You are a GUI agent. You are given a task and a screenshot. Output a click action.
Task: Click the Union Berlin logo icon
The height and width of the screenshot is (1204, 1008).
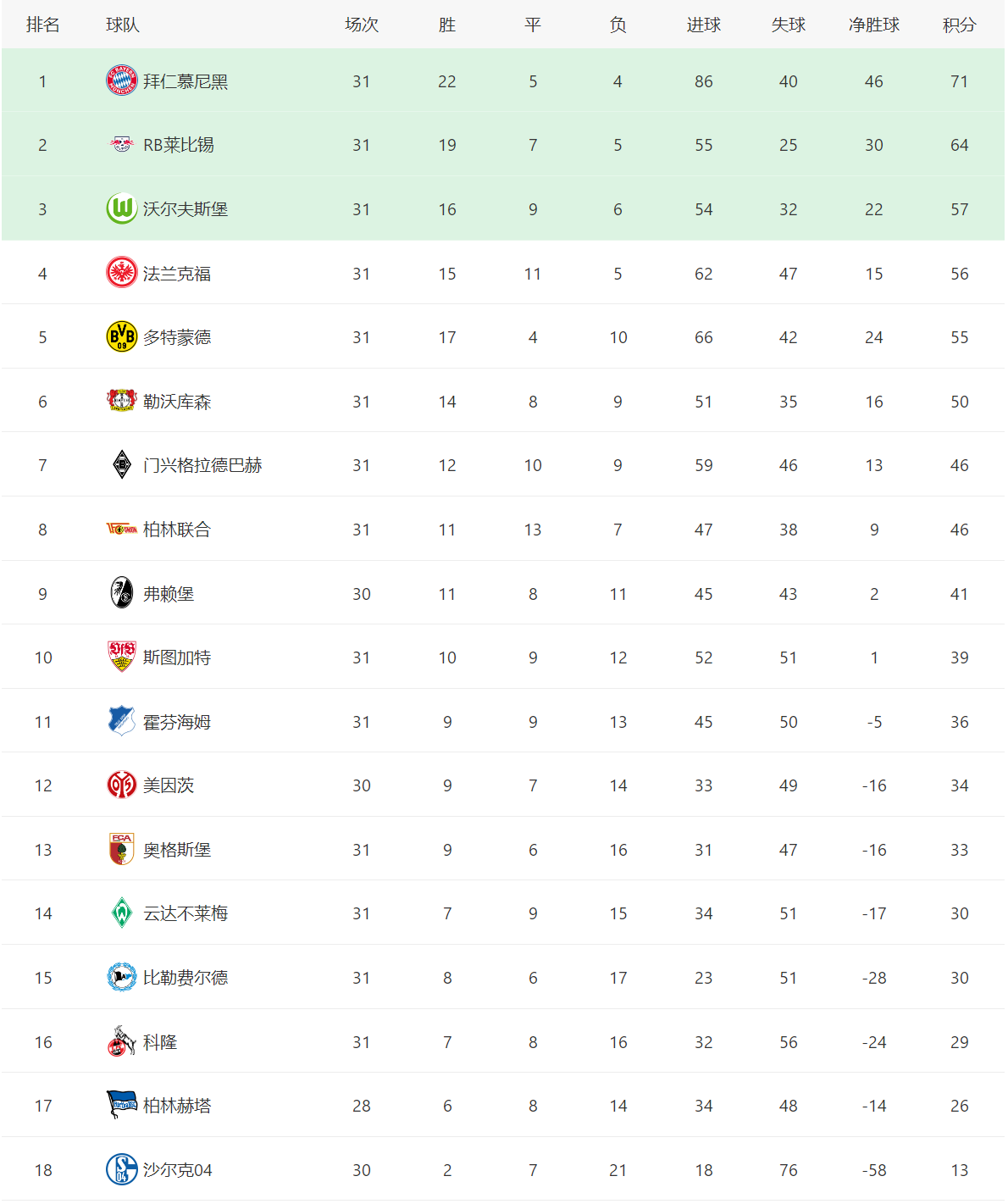pyautogui.click(x=121, y=529)
